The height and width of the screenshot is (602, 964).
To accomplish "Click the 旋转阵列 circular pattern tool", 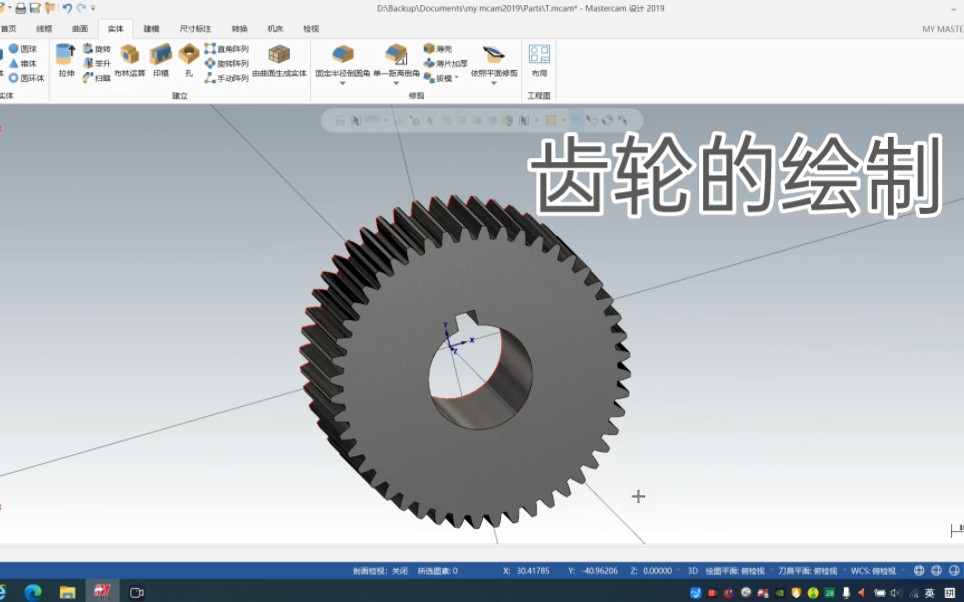I will tap(226, 63).
